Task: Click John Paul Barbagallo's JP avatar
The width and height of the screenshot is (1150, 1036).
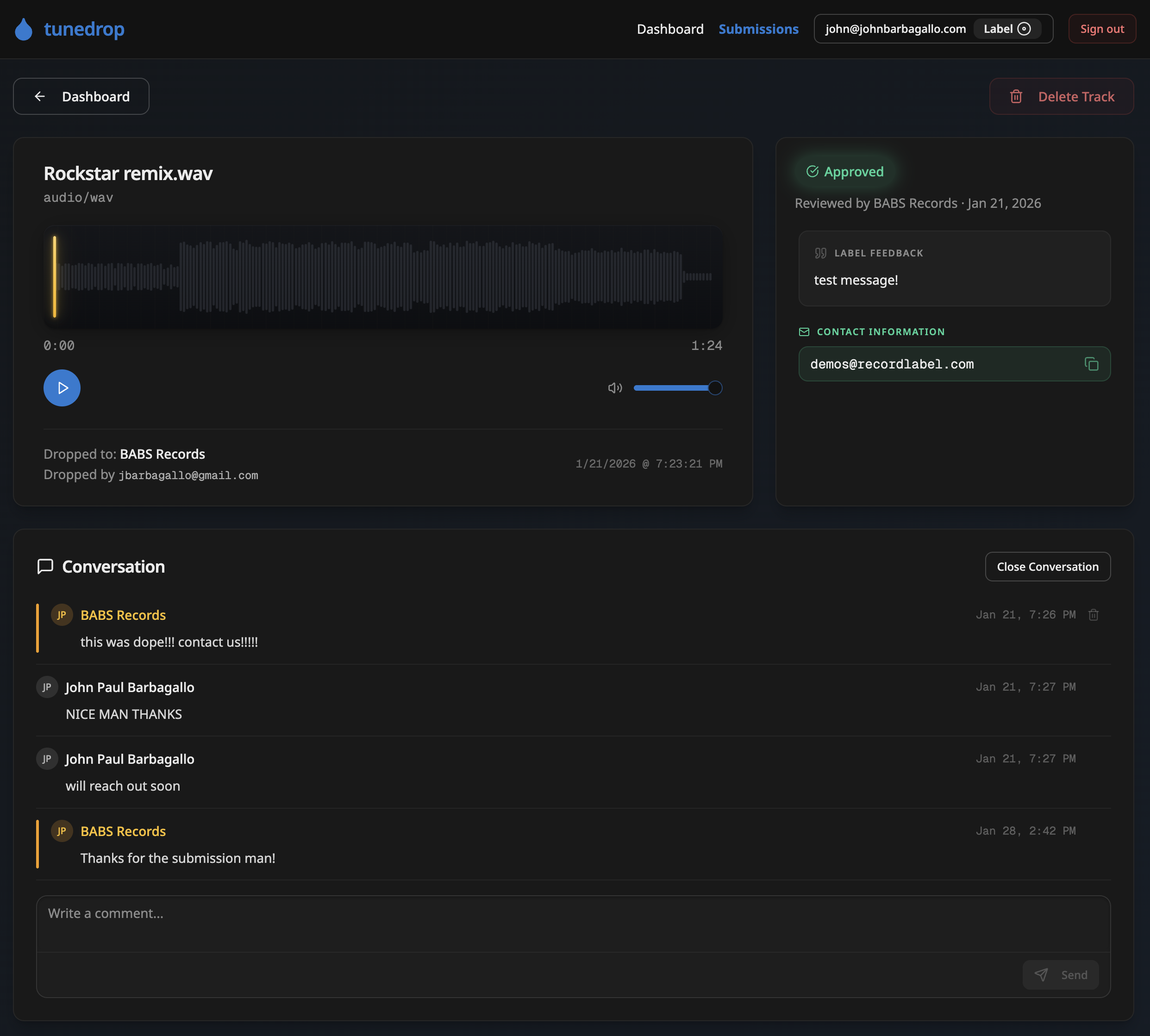Action: [x=47, y=687]
